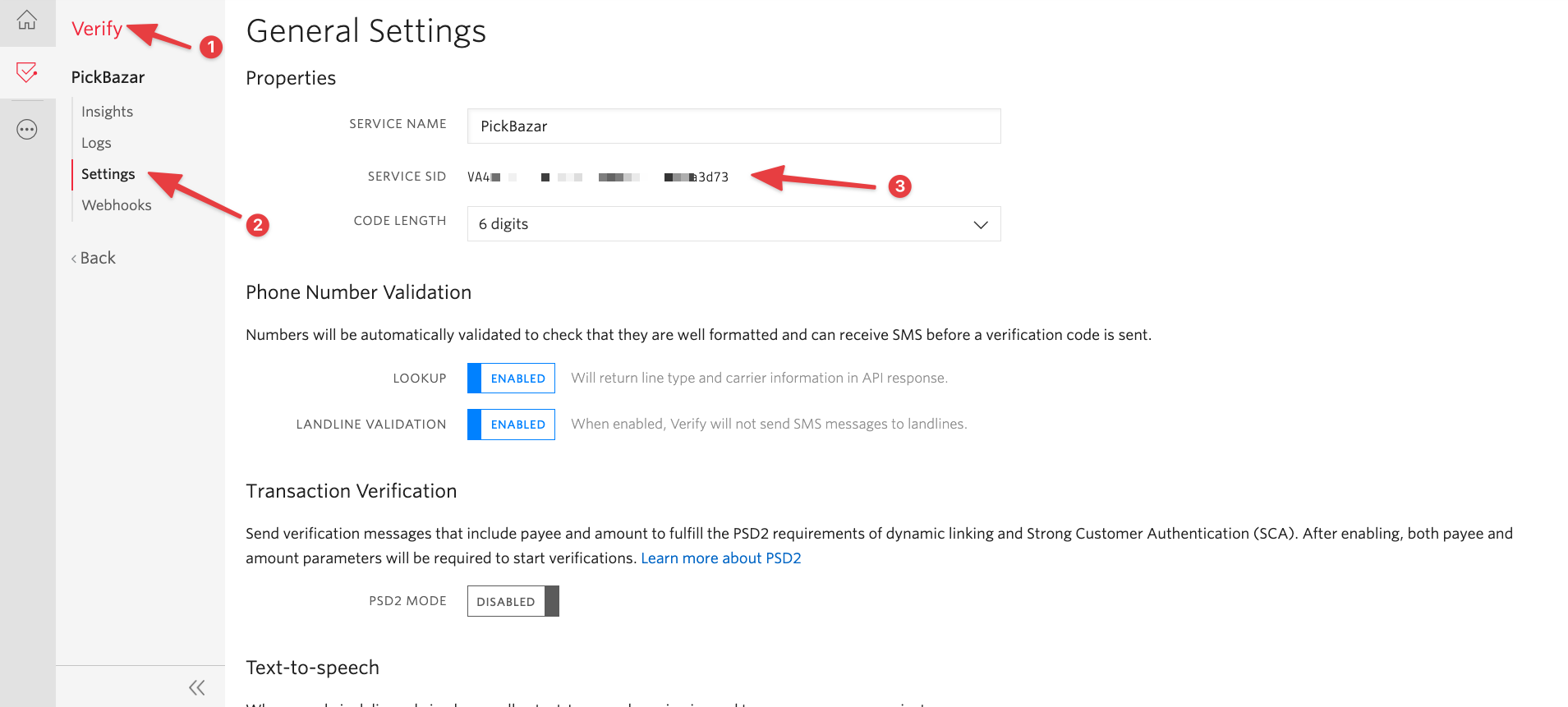The image size is (1568, 707).
Task: Focus the Service Name input field
Action: [x=733, y=126]
